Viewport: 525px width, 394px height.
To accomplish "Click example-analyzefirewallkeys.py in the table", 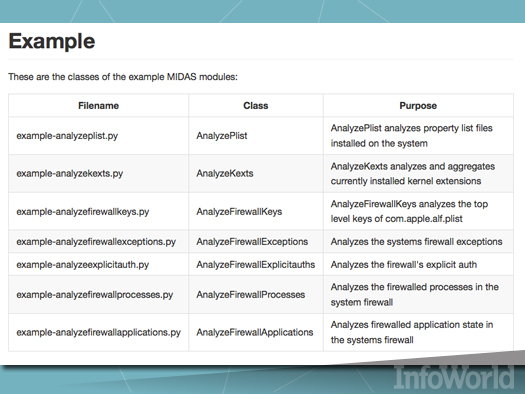I will (x=83, y=212).
